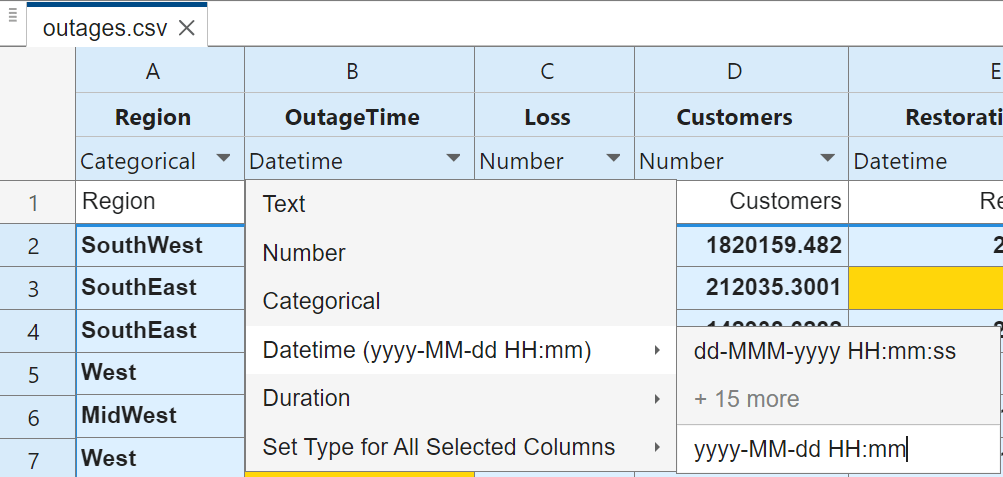The image size is (1003, 477).
Task: Click the Region cell in row 1
Action: pos(160,202)
